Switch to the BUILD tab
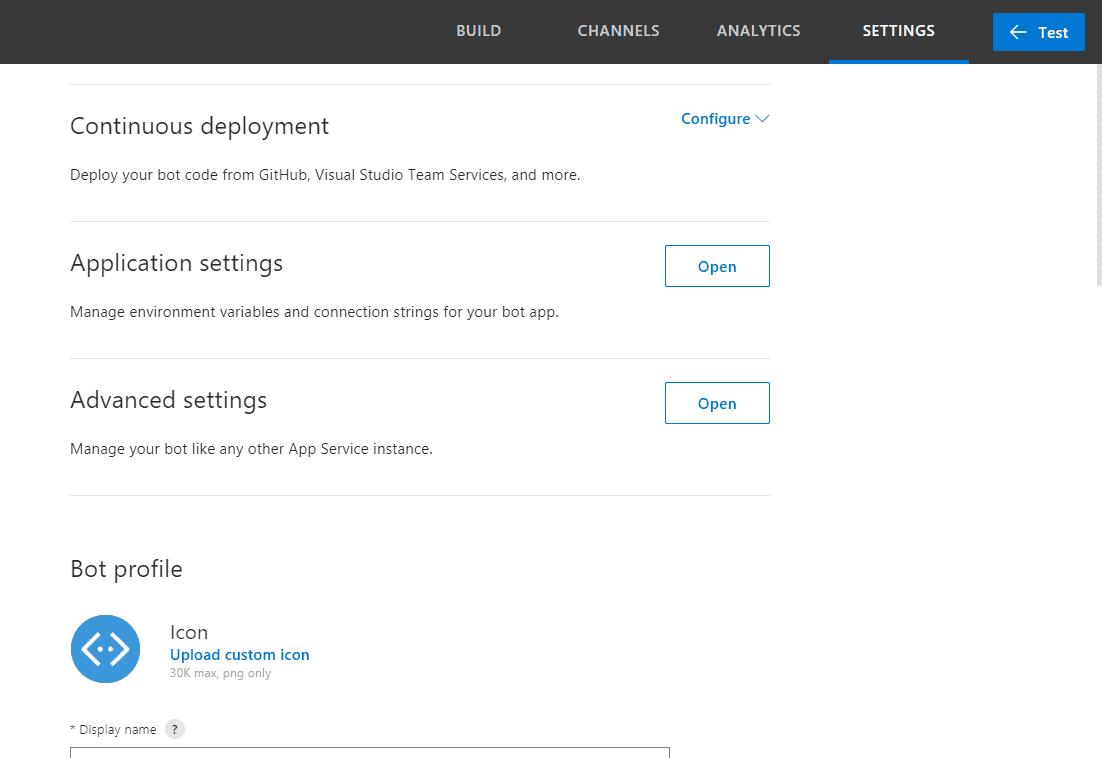The width and height of the screenshot is (1102, 758). pos(478,31)
